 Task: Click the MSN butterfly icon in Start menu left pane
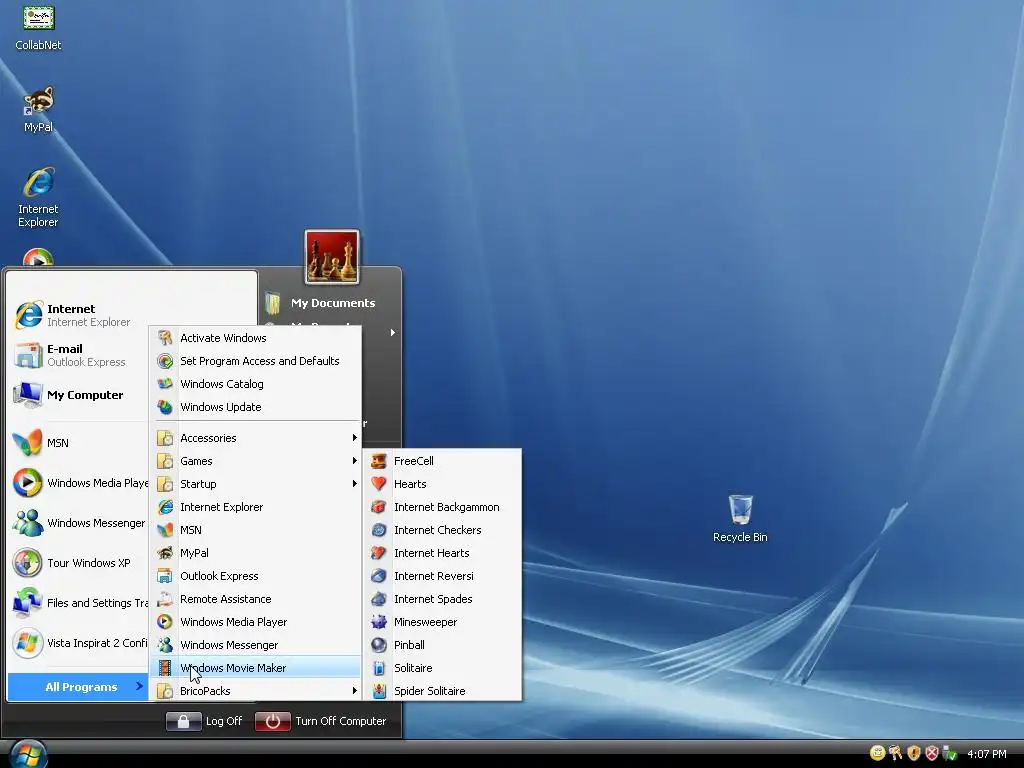[27, 443]
